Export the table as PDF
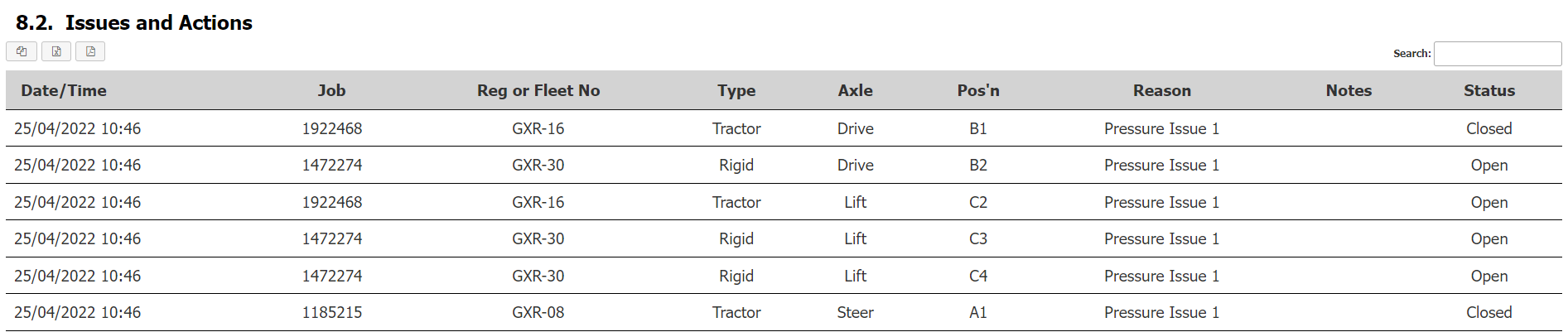Screen dimensions: 1568x332 [x=90, y=51]
